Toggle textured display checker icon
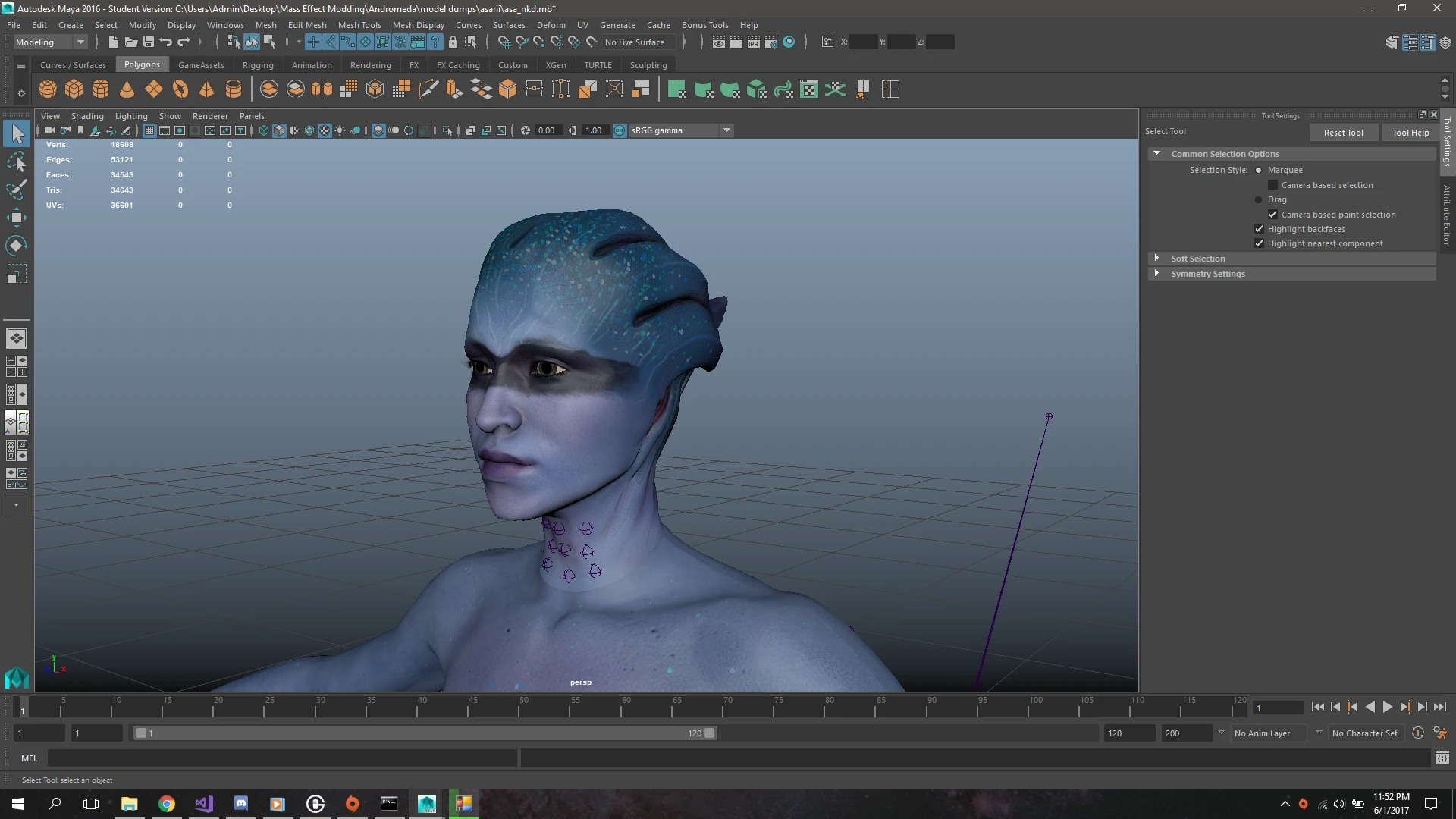The width and height of the screenshot is (1456, 819). tap(325, 130)
